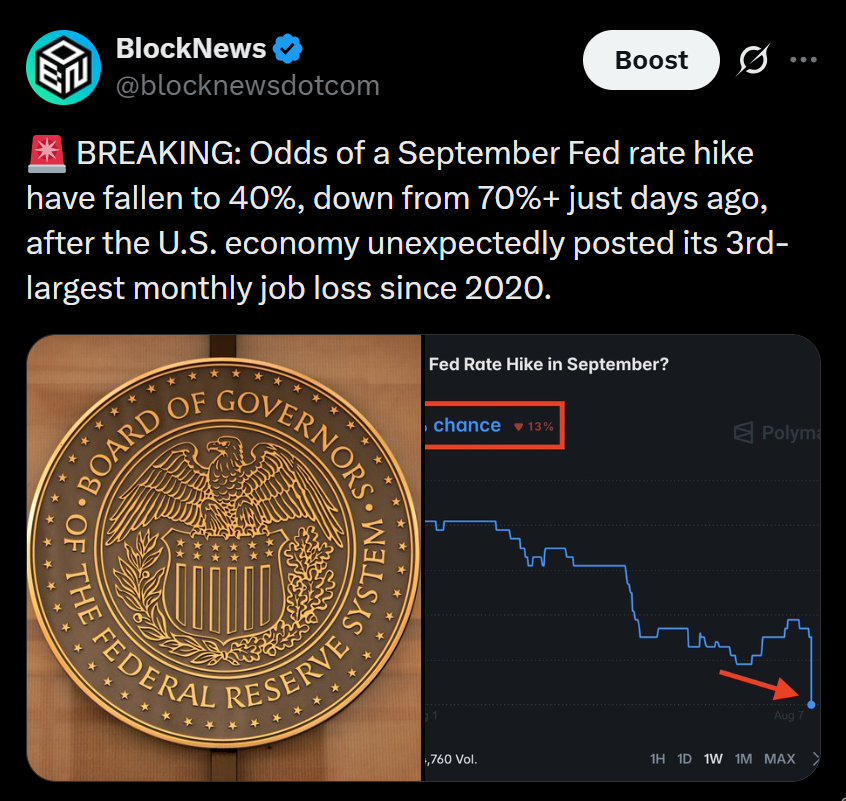Open the Grok slash-circle icon
Image resolution: width=846 pixels, height=801 pixels.
tap(753, 59)
